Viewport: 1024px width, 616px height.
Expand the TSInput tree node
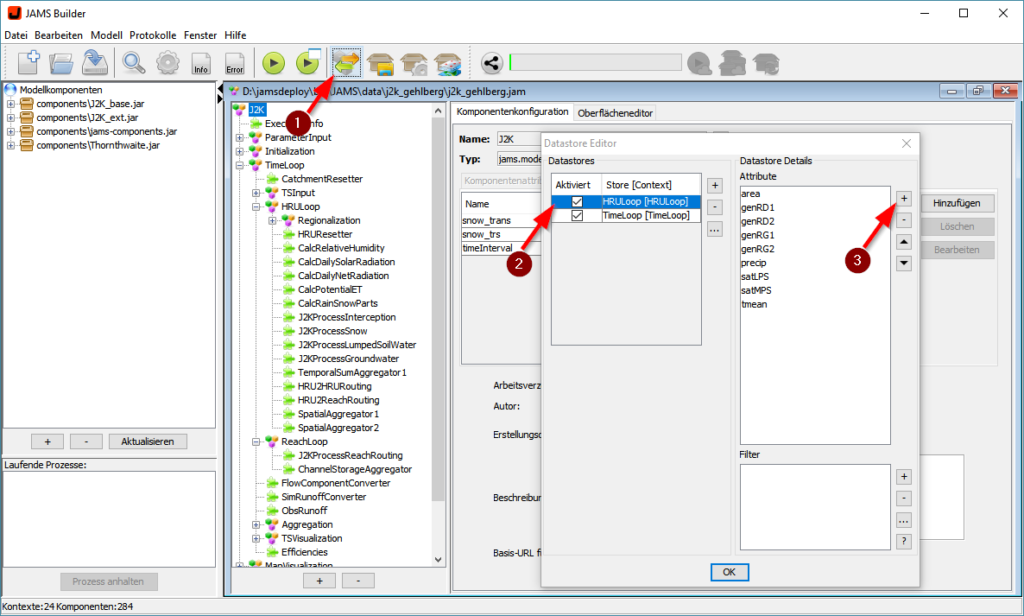pyautogui.click(x=257, y=193)
